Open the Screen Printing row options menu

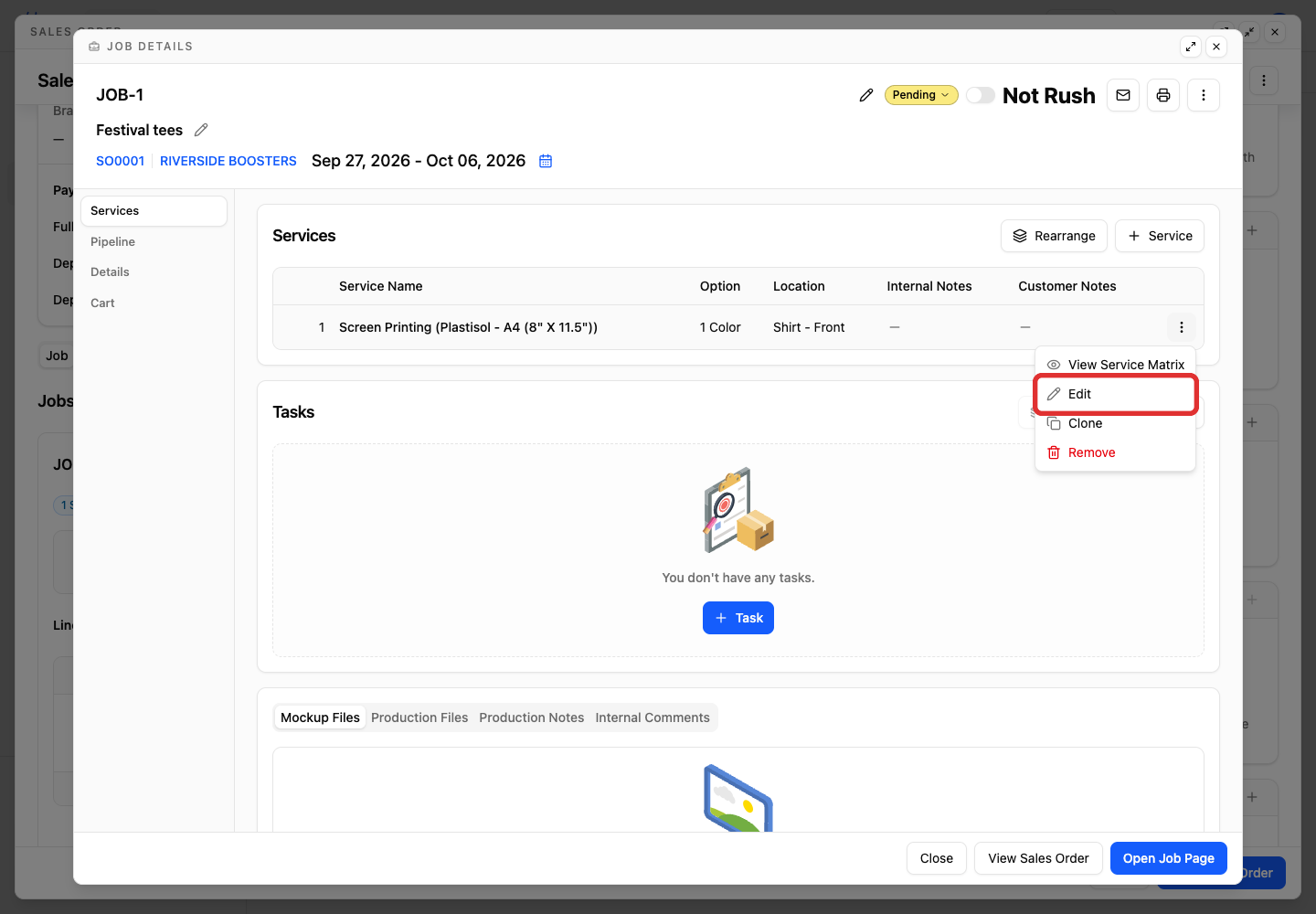coord(1182,327)
